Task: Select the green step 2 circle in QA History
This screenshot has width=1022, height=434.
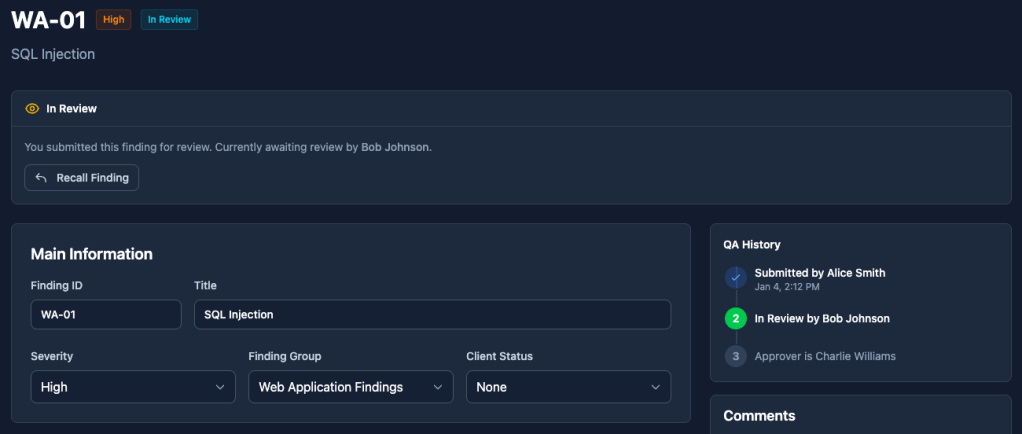Action: point(735,319)
